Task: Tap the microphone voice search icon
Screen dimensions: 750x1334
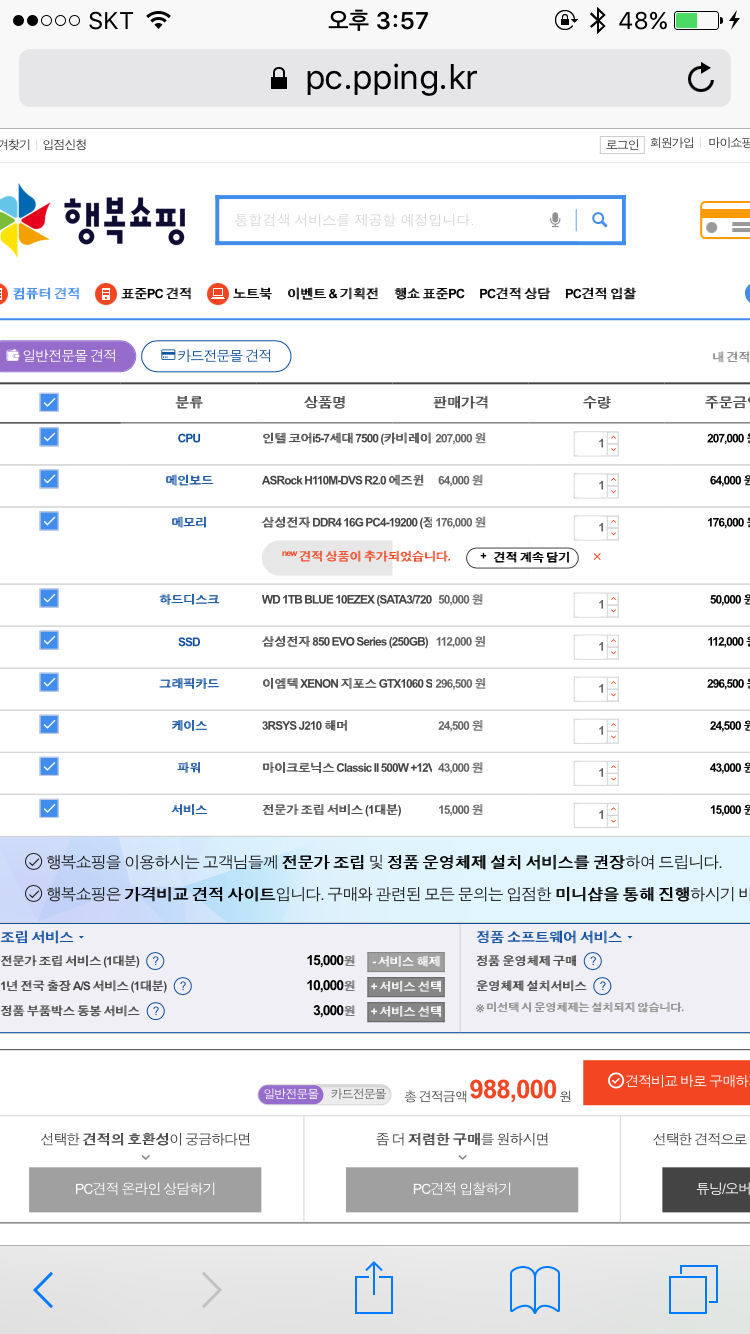Action: (x=555, y=220)
